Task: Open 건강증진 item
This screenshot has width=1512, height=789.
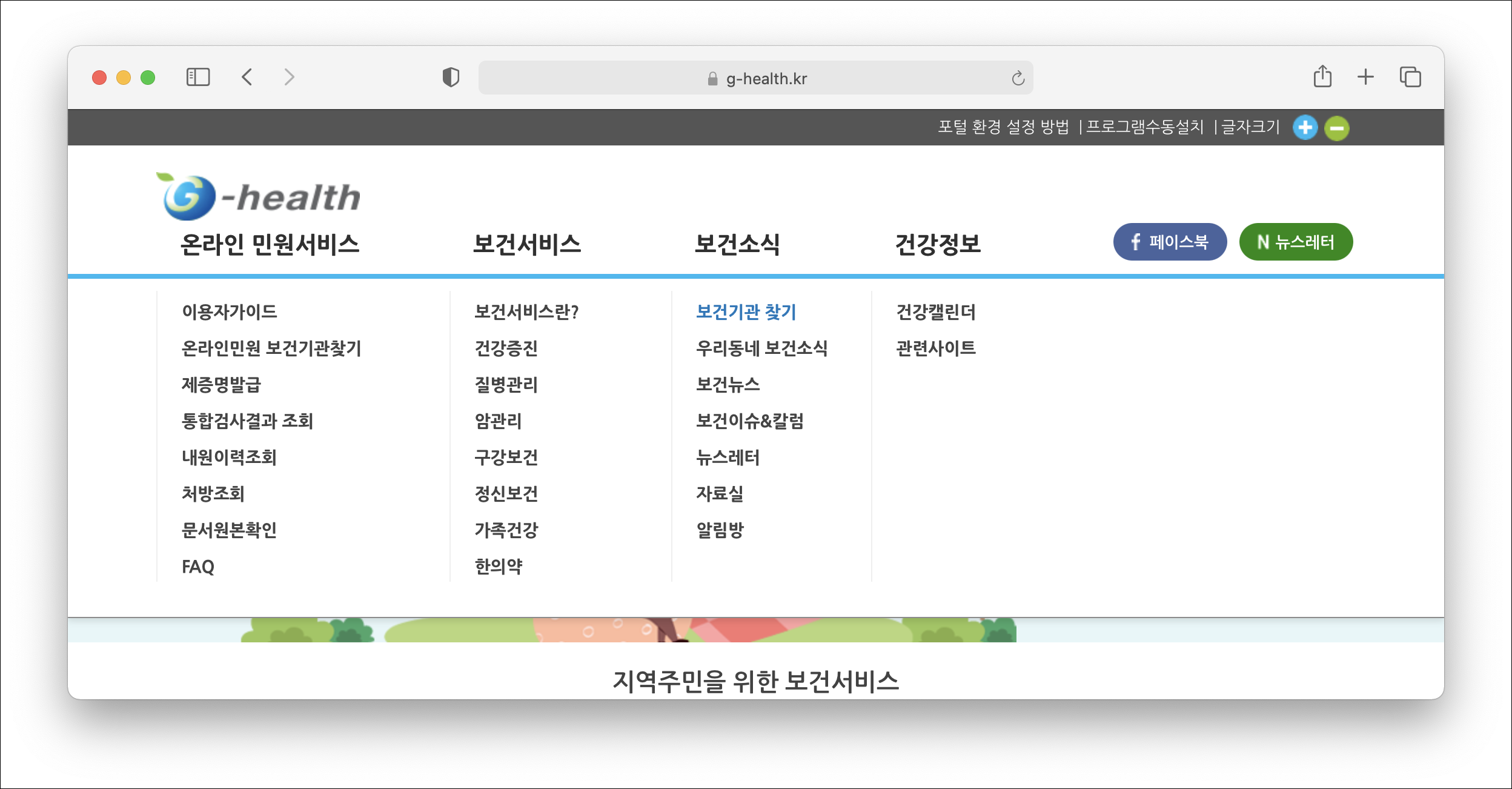Action: (506, 348)
